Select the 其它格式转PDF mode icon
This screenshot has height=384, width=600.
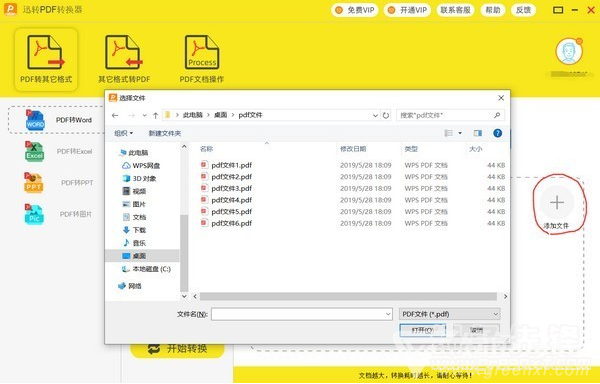tap(124, 52)
